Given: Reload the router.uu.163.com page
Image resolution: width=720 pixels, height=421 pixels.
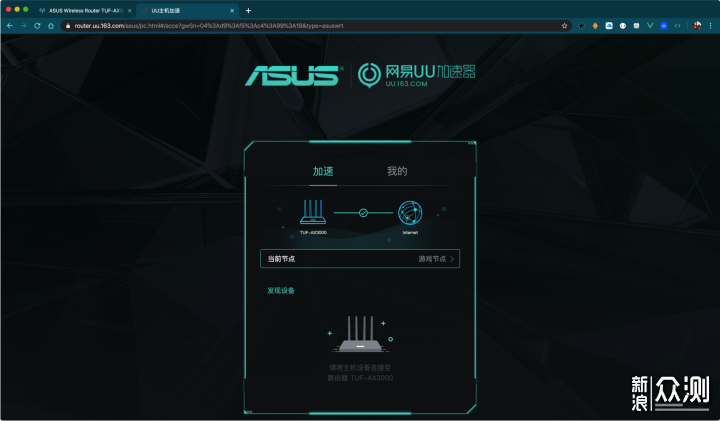Looking at the screenshot, I should tap(37, 26).
